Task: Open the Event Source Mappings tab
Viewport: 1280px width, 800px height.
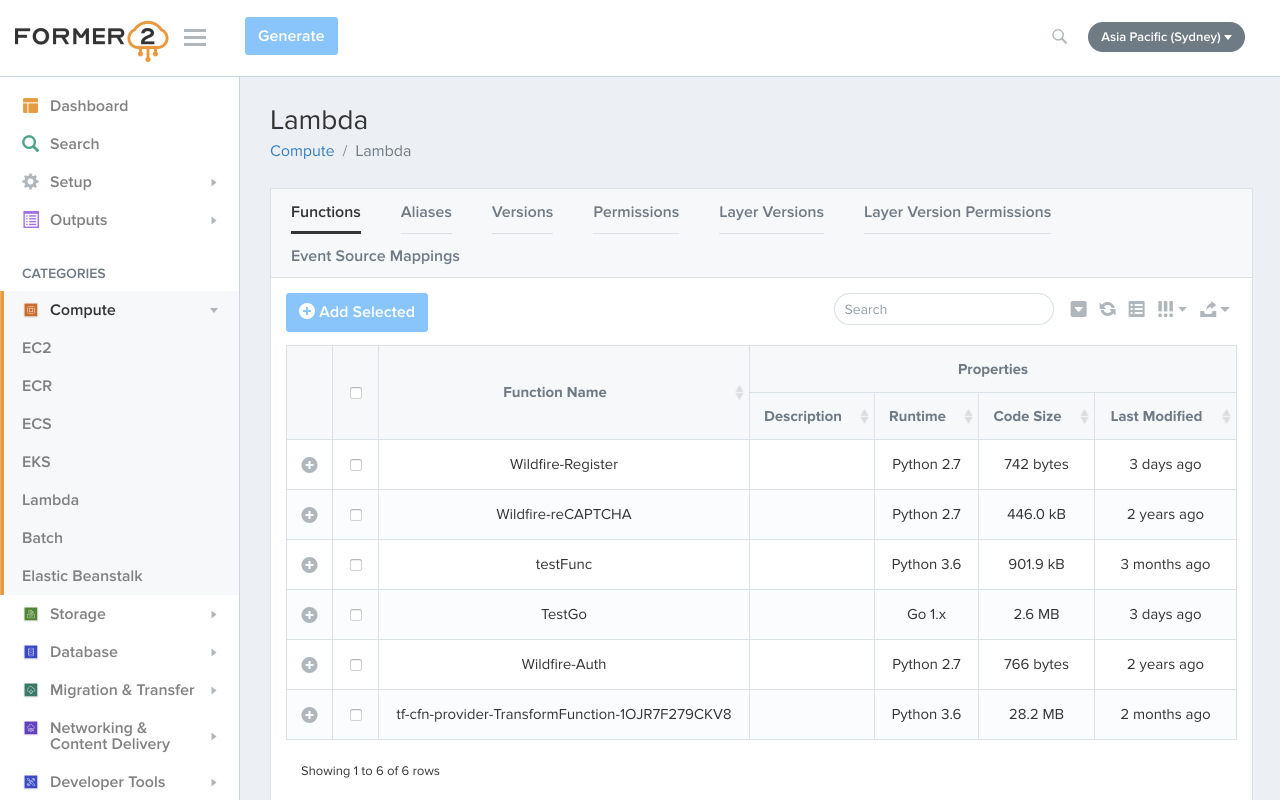Action: coord(375,256)
